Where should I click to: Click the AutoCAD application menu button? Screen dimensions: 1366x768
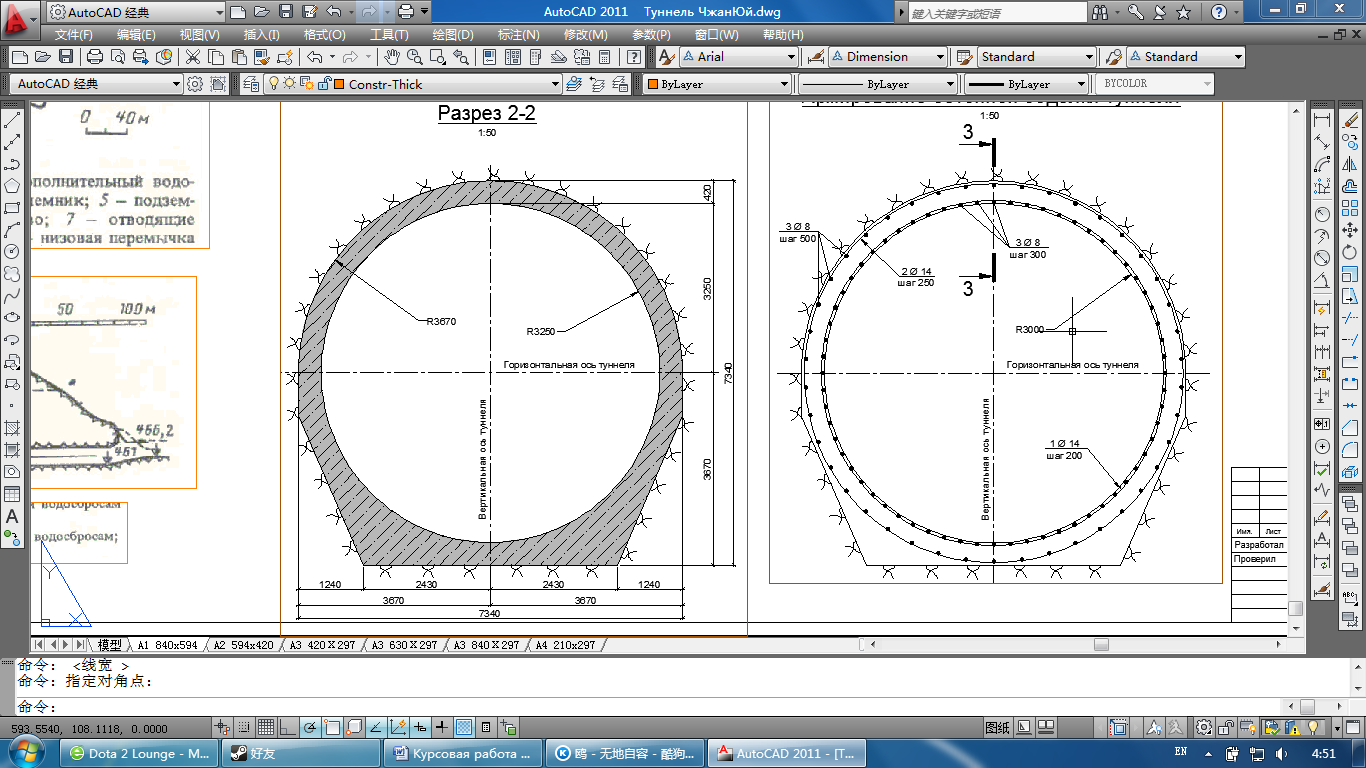click(x=16, y=14)
